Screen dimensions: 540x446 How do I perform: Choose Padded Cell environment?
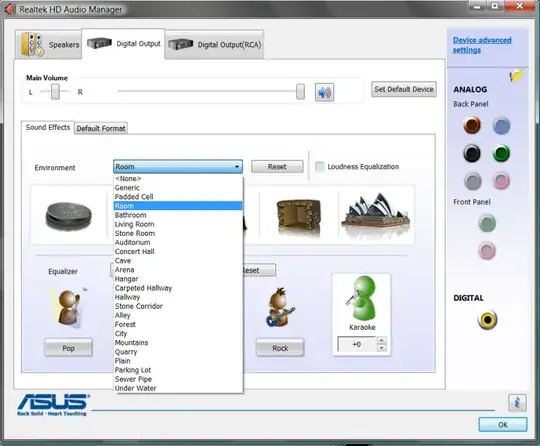[178, 197]
